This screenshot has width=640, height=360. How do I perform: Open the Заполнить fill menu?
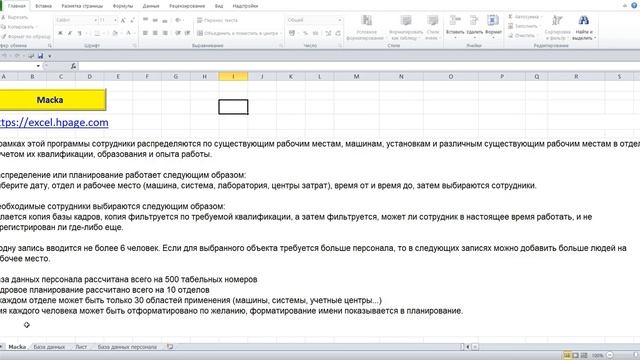(523, 26)
